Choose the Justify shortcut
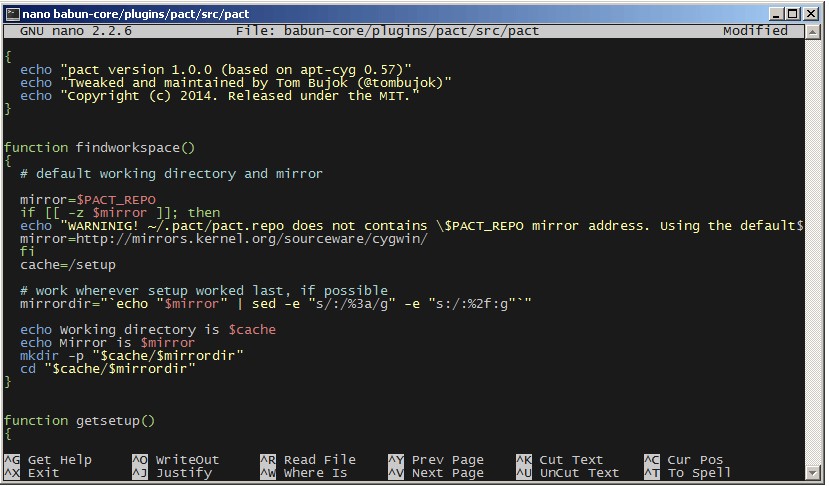This screenshot has width=829, height=486. click(183, 473)
